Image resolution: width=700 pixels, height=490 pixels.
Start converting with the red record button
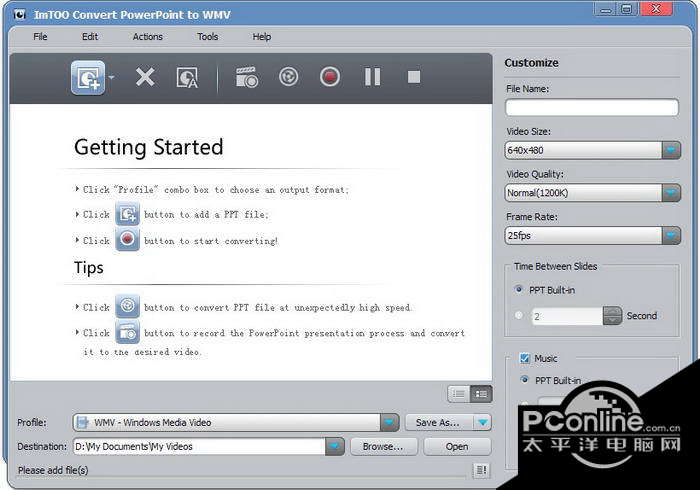coord(330,77)
